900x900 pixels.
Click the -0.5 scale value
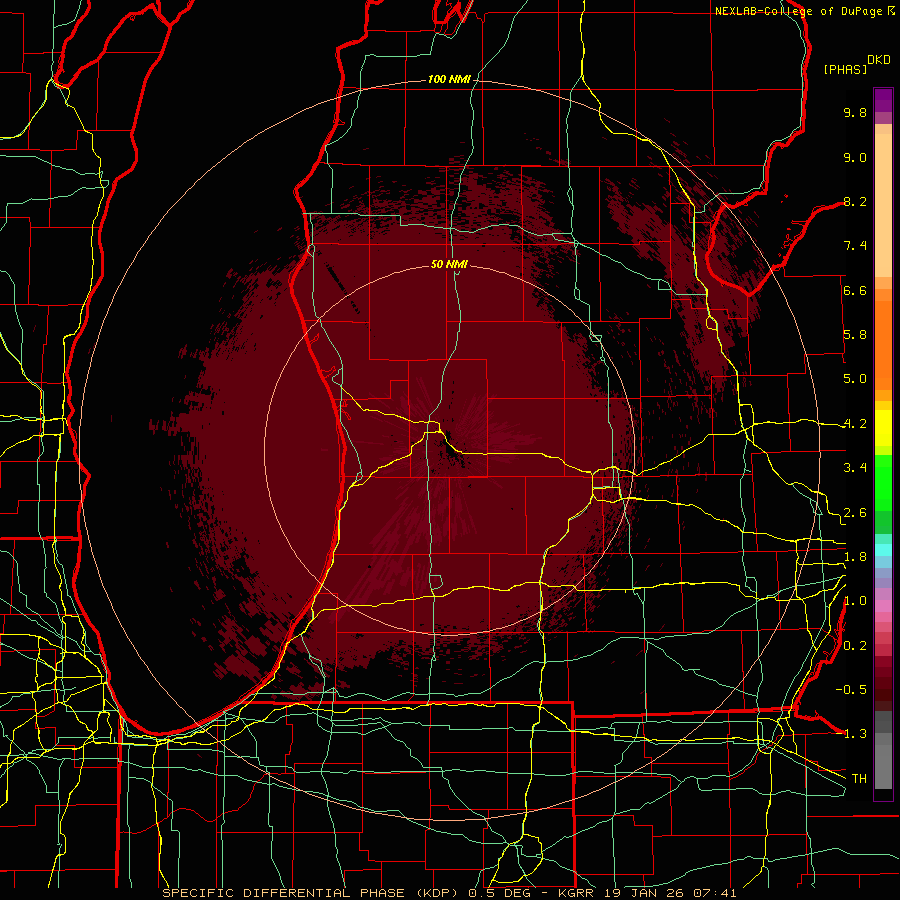coord(851,690)
